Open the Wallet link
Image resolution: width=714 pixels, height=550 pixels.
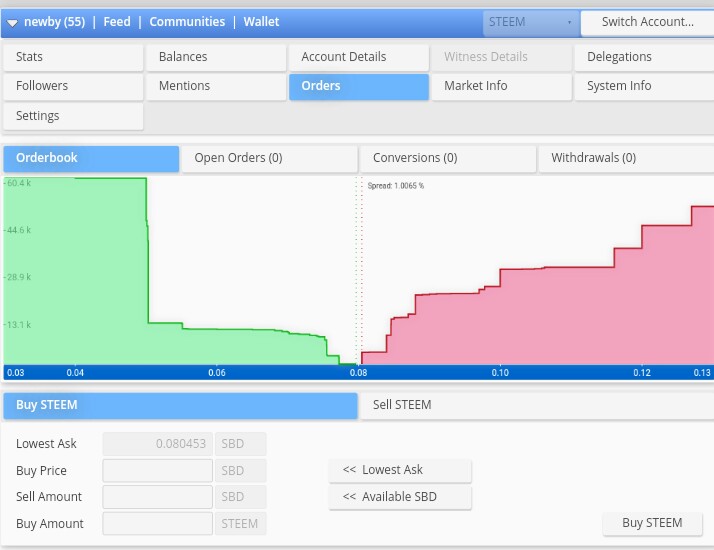pyautogui.click(x=261, y=22)
